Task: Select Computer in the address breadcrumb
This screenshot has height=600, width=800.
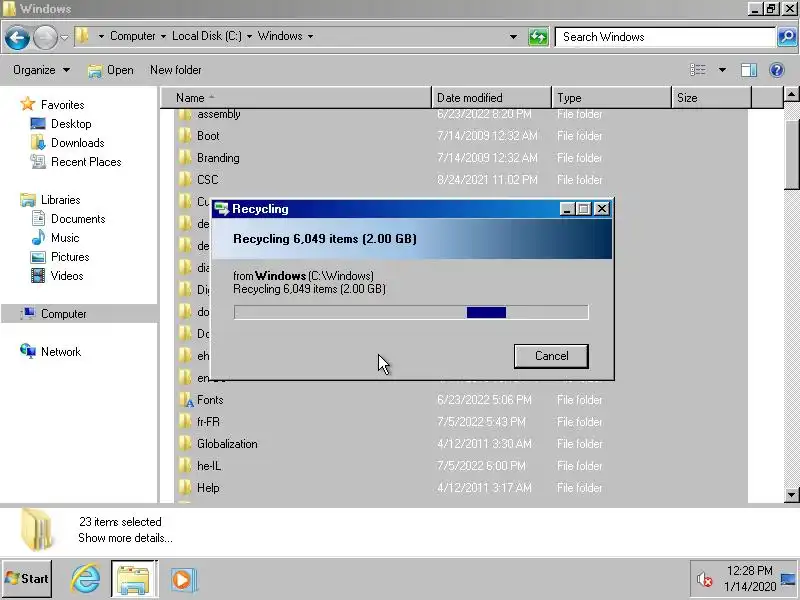Action: 133,36
